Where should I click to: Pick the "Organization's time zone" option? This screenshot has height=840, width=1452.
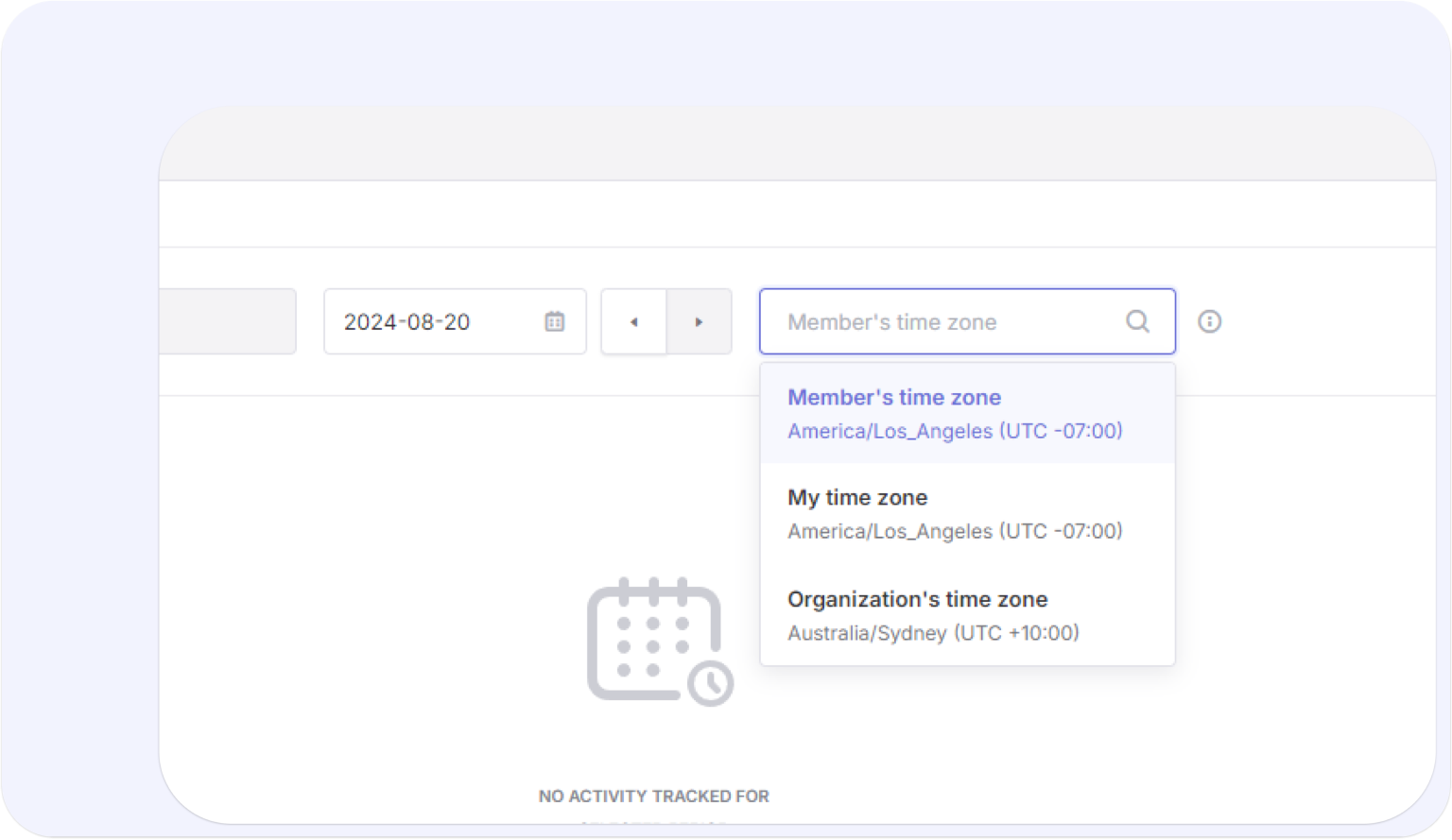pyautogui.click(x=917, y=599)
